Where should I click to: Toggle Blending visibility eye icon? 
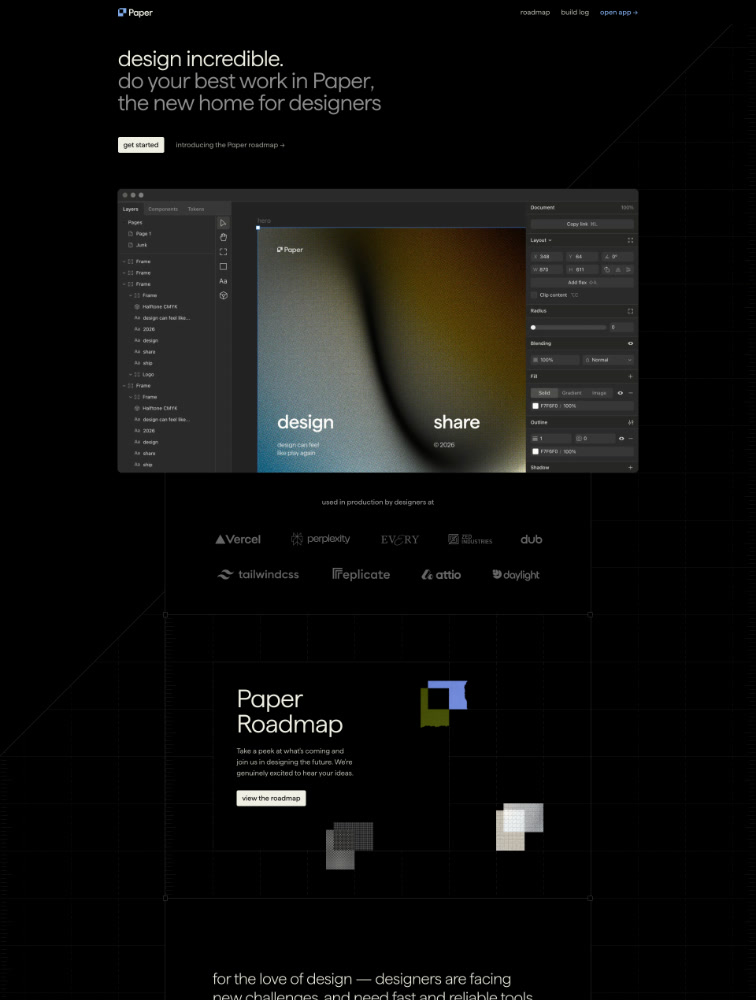[630, 343]
